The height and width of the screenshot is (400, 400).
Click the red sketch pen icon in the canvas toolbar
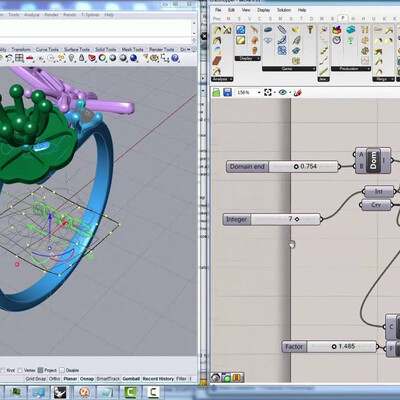(298, 92)
